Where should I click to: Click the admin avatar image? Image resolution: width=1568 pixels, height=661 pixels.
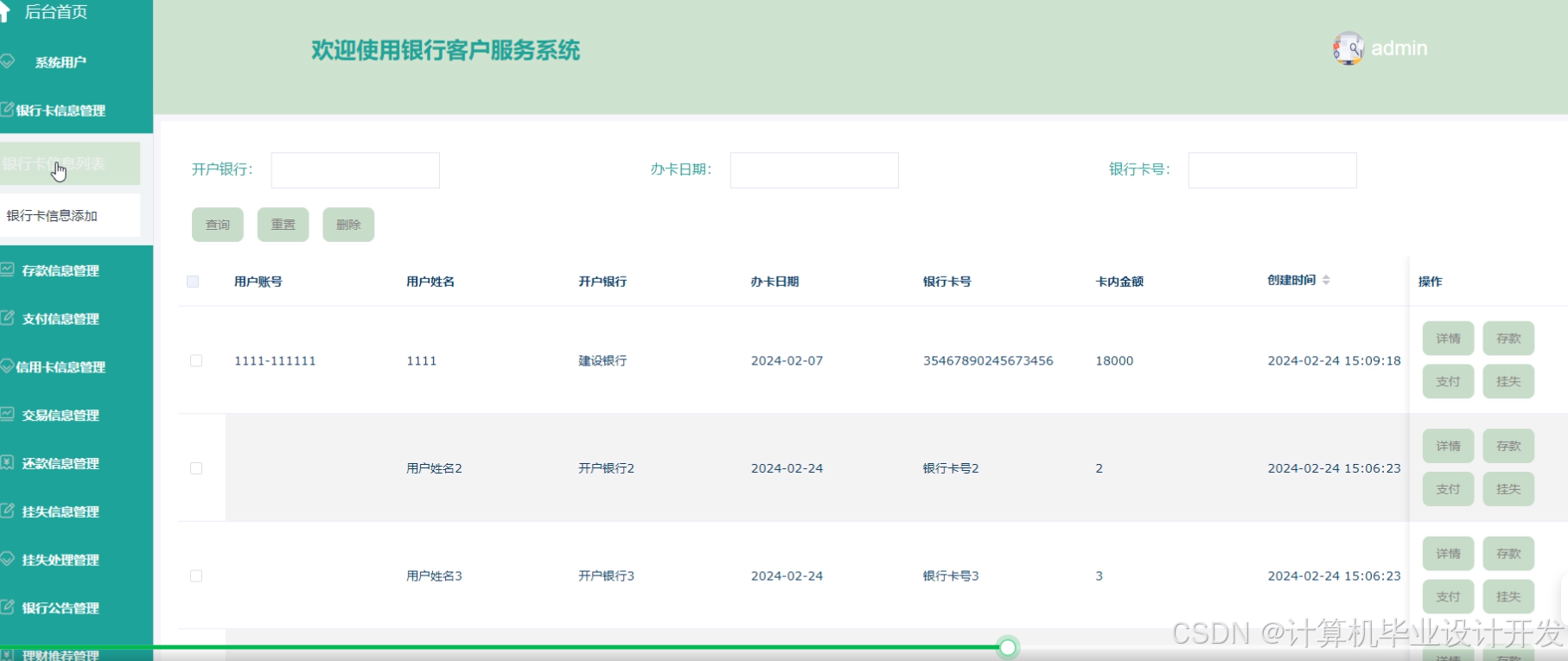coord(1348,48)
